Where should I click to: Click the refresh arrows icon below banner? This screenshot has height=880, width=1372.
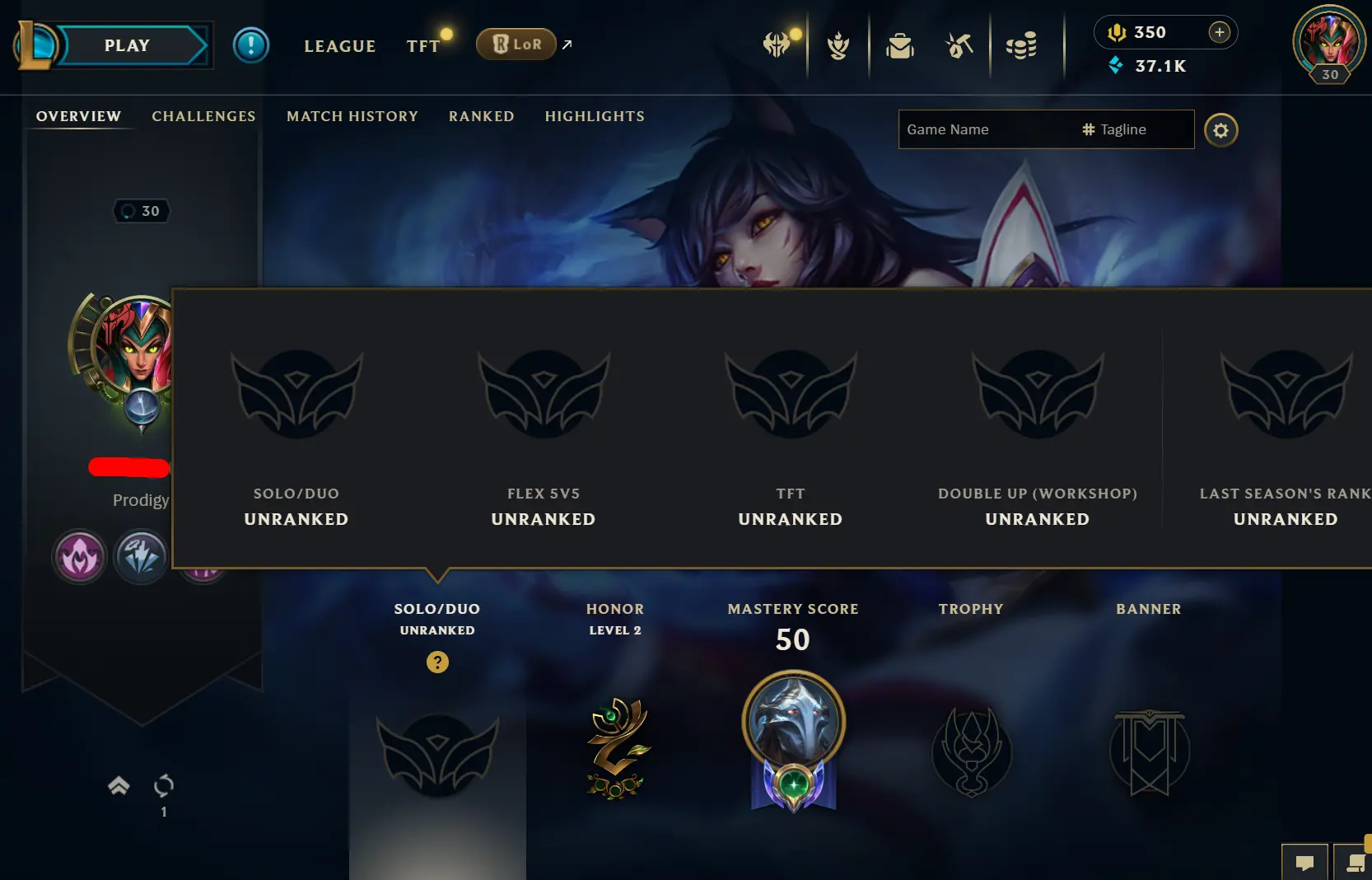pyautogui.click(x=164, y=785)
